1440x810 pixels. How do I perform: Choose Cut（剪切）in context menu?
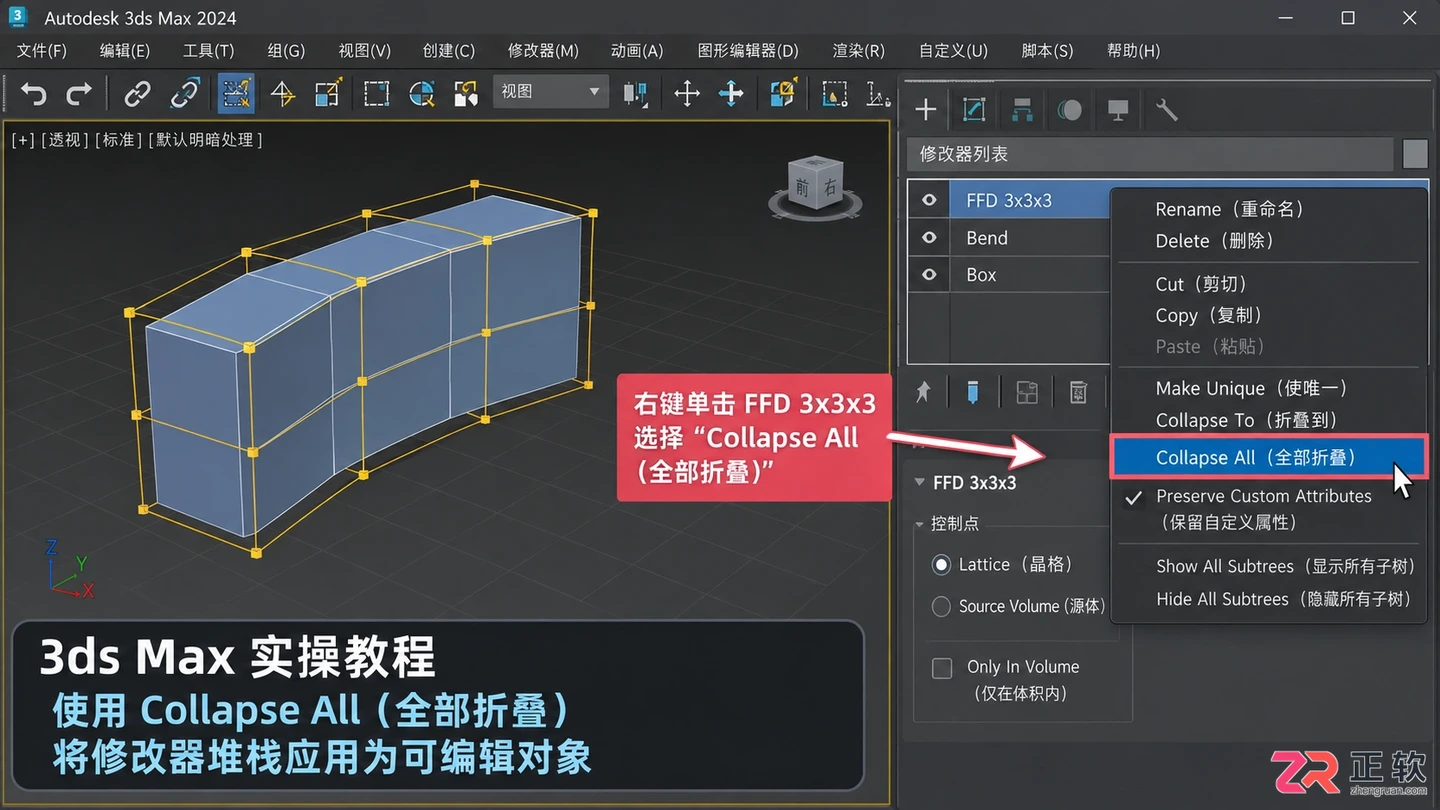[1268, 284]
